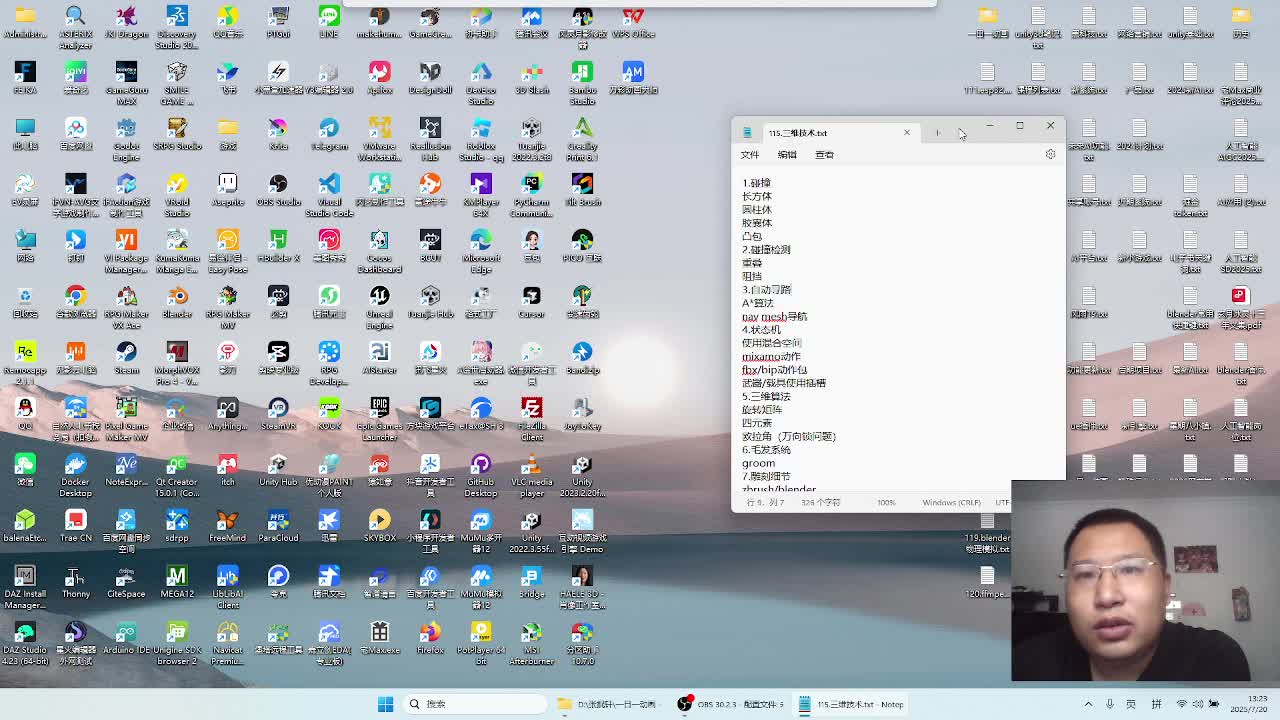Open the itch desktop icon
The image size is (1280, 720).
coord(228,470)
